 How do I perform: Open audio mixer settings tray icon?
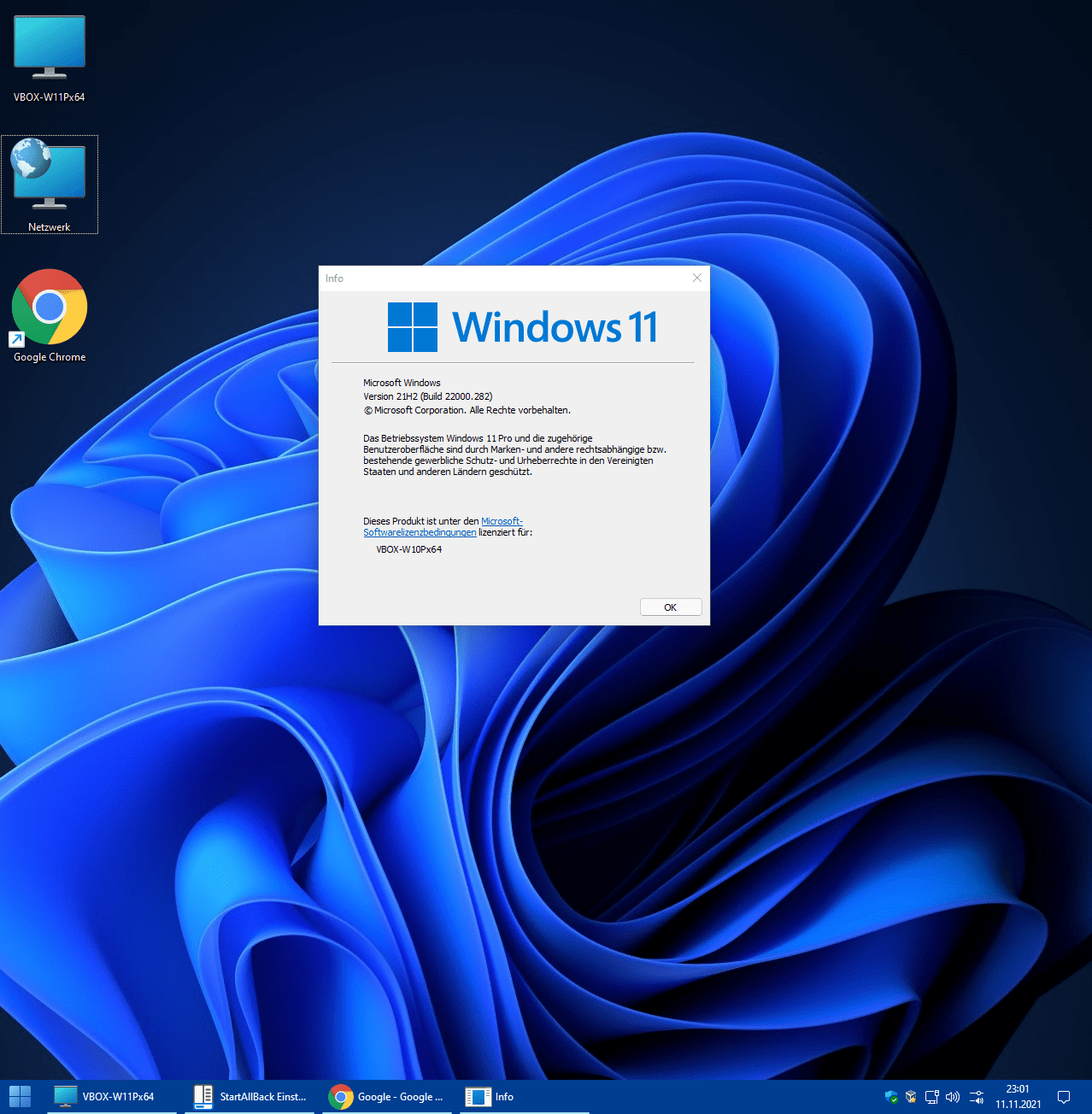pyautogui.click(x=976, y=1097)
